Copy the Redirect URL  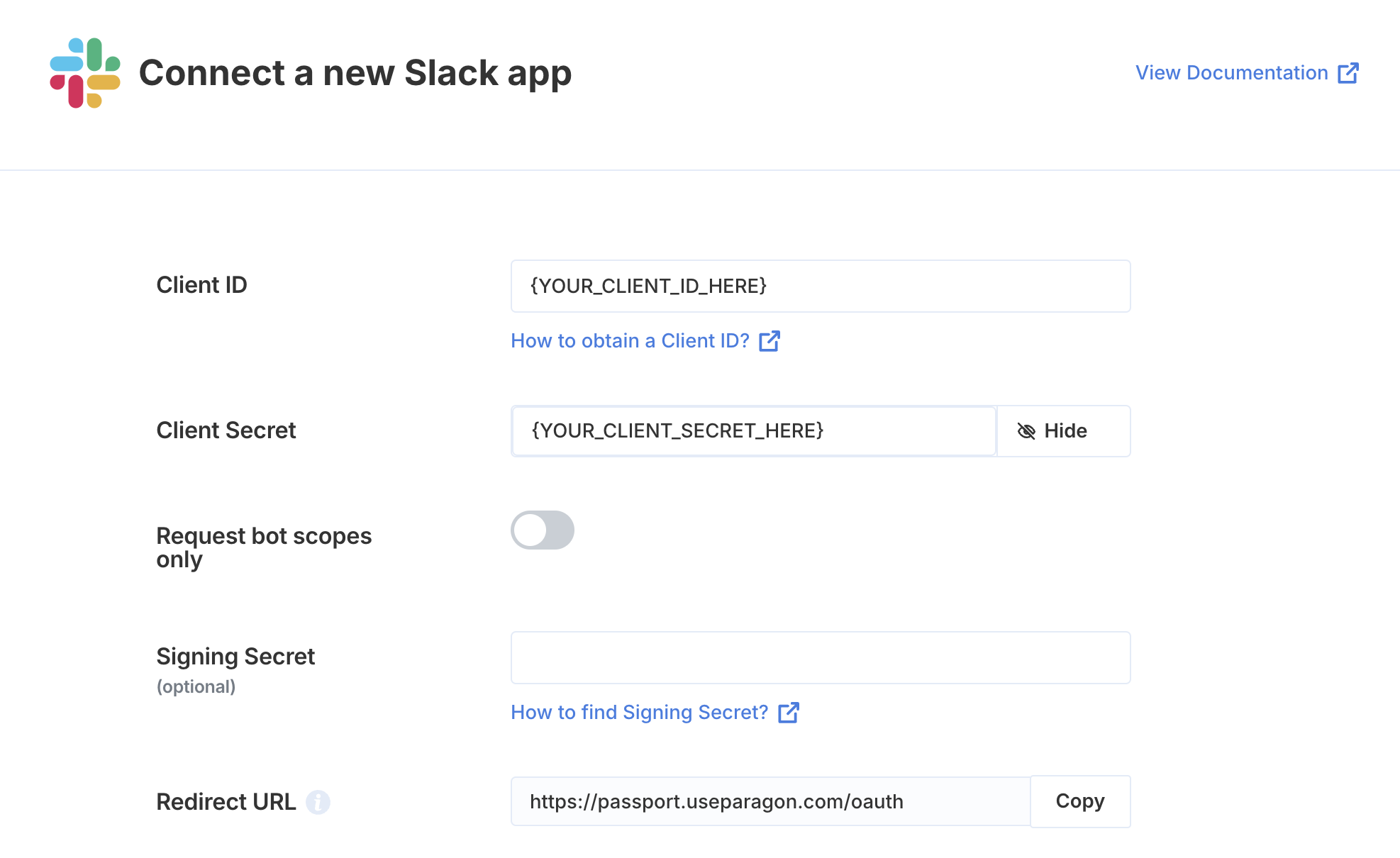(x=1080, y=801)
